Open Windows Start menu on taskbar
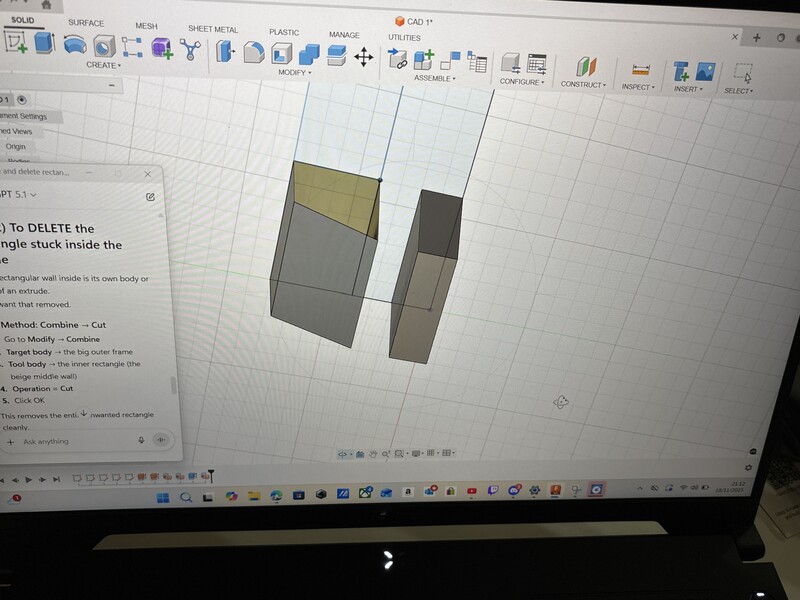This screenshot has height=600, width=800. coord(162,497)
